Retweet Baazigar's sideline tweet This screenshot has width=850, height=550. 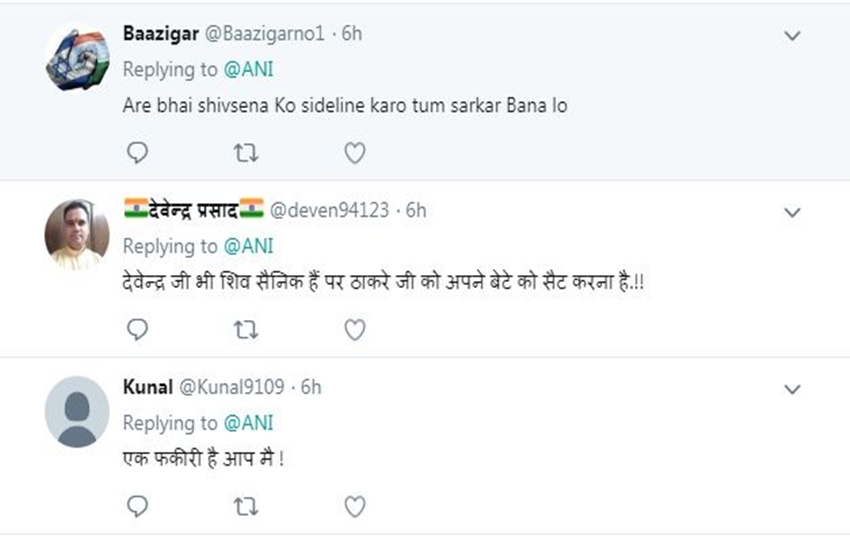(x=245, y=153)
